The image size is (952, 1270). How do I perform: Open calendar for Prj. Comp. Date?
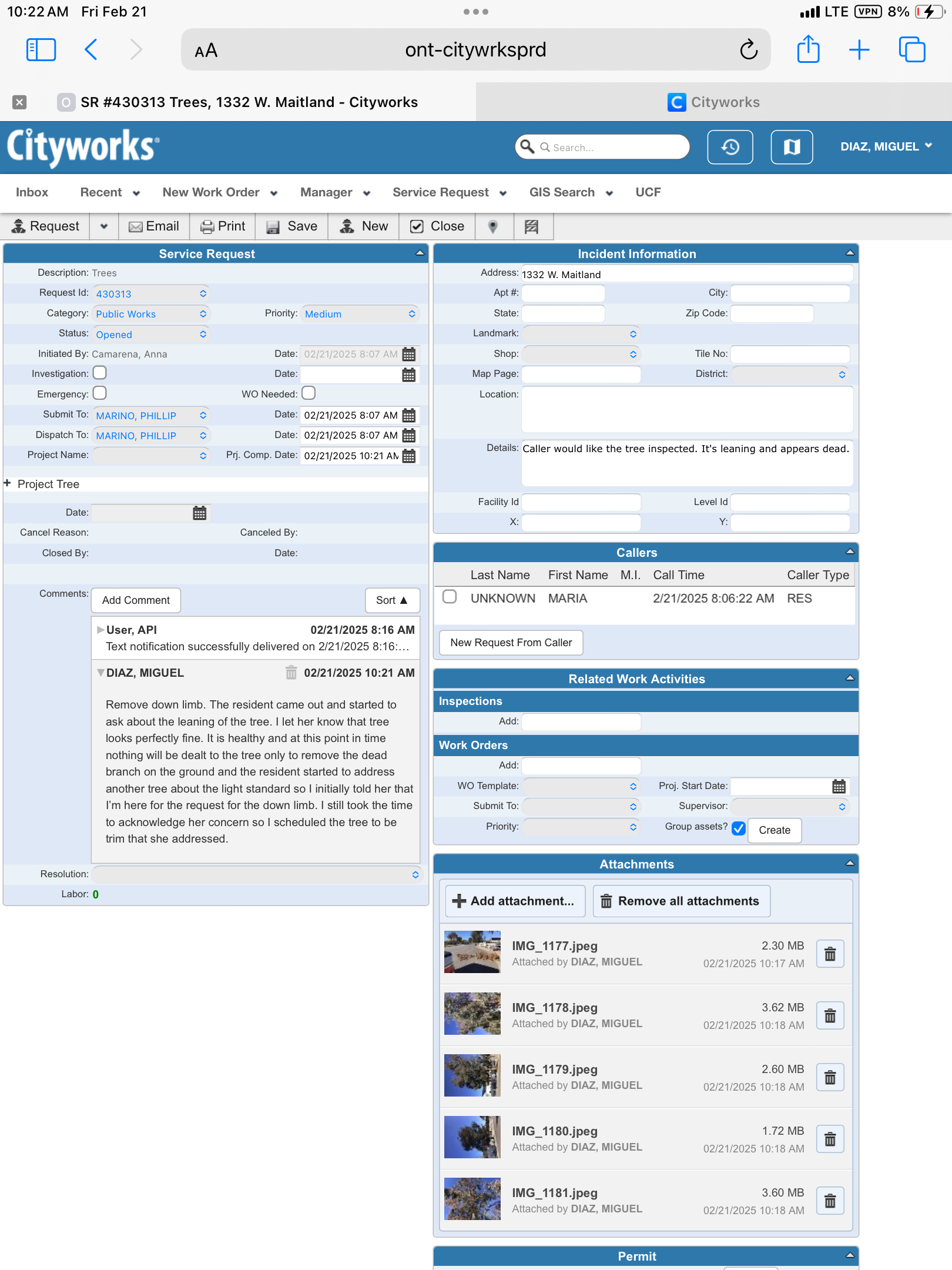409,456
